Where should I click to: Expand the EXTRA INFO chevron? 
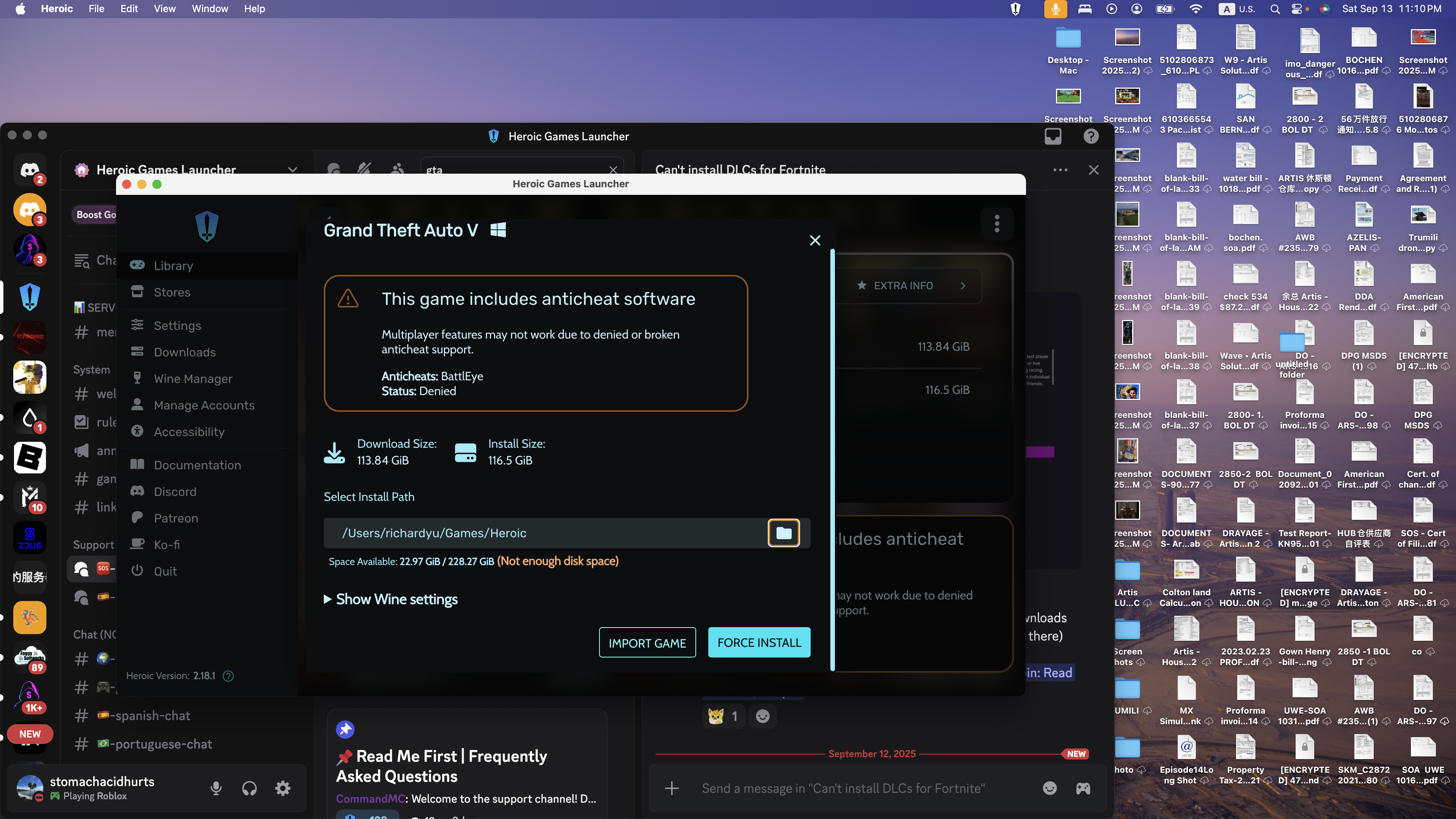click(x=963, y=286)
